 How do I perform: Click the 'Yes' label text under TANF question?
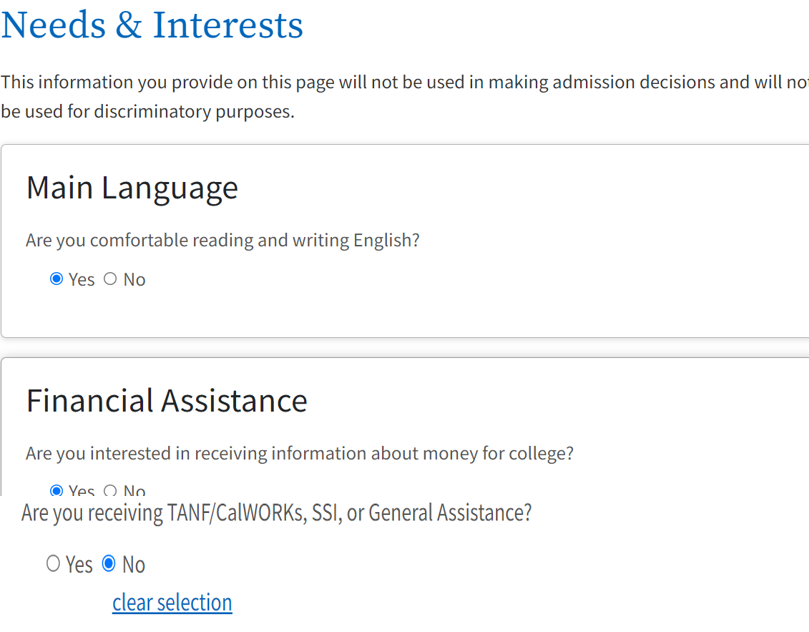[79, 565]
